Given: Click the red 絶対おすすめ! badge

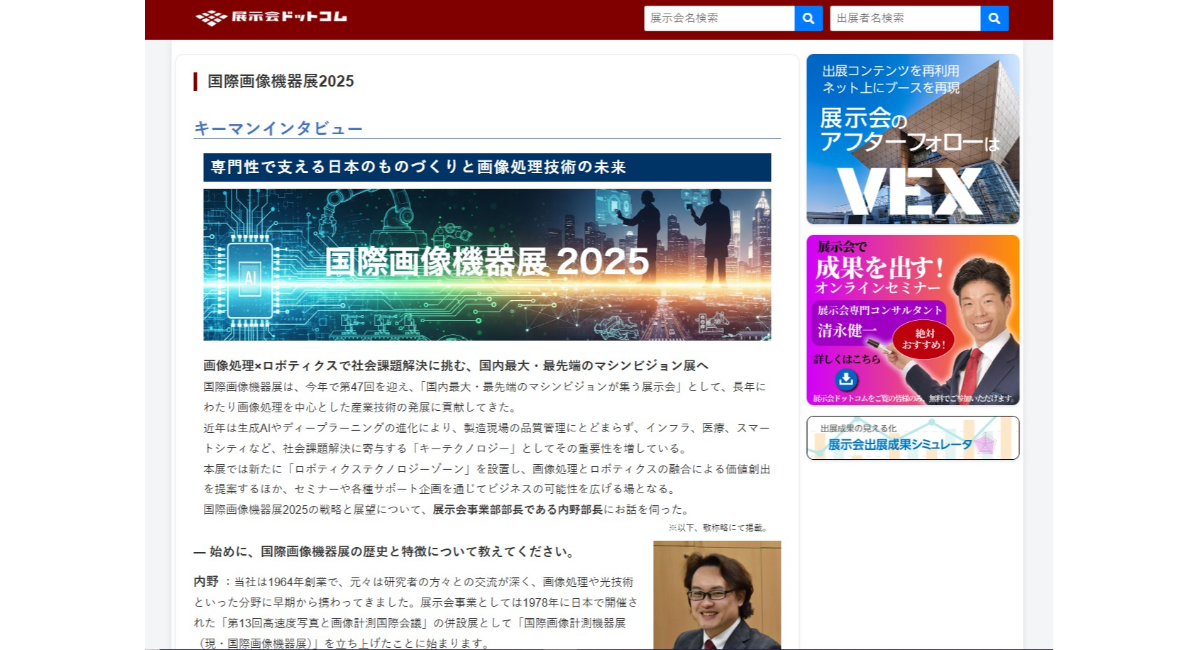Looking at the screenshot, I should [x=923, y=339].
